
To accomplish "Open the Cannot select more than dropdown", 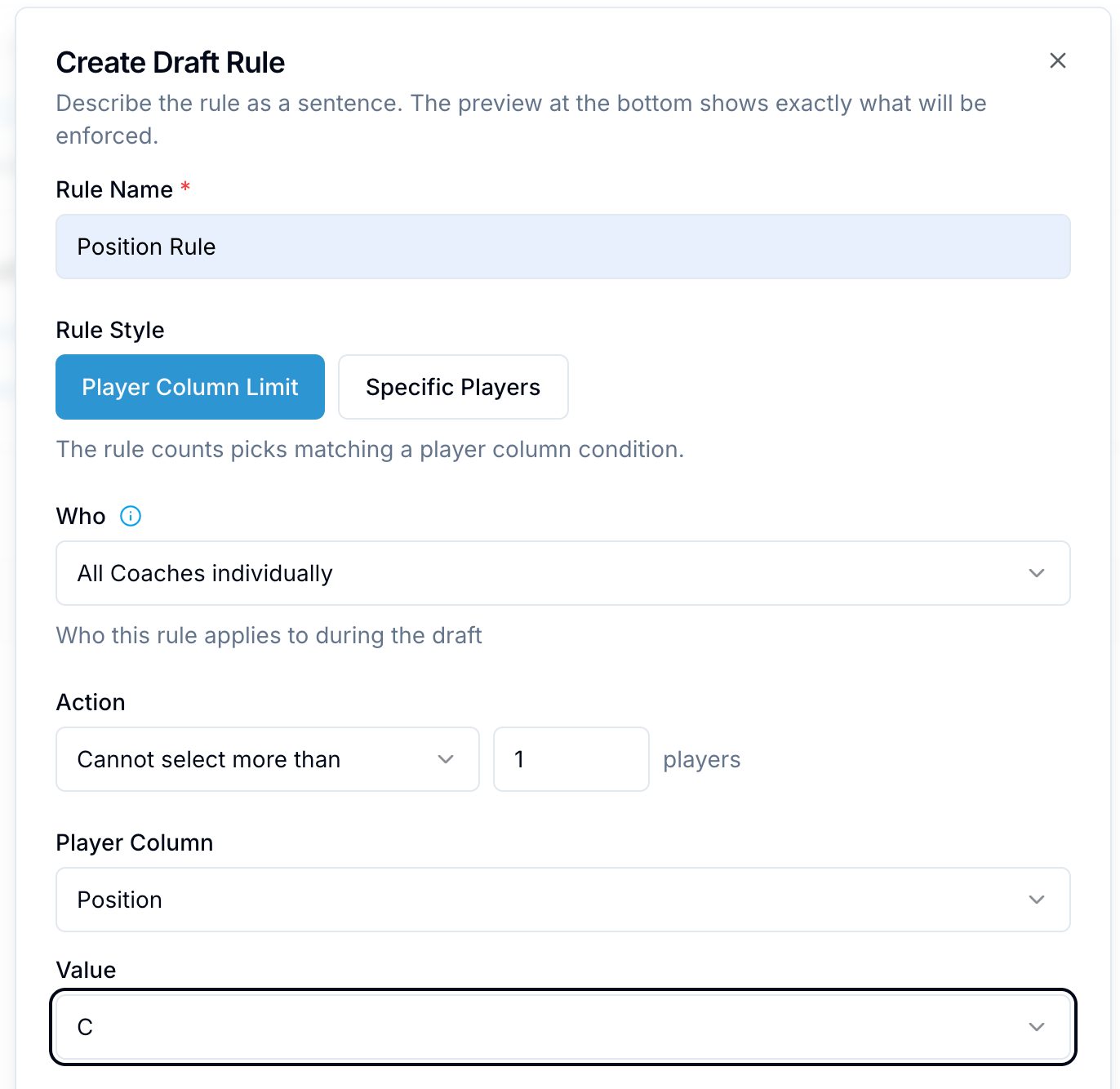I will click(x=268, y=759).
